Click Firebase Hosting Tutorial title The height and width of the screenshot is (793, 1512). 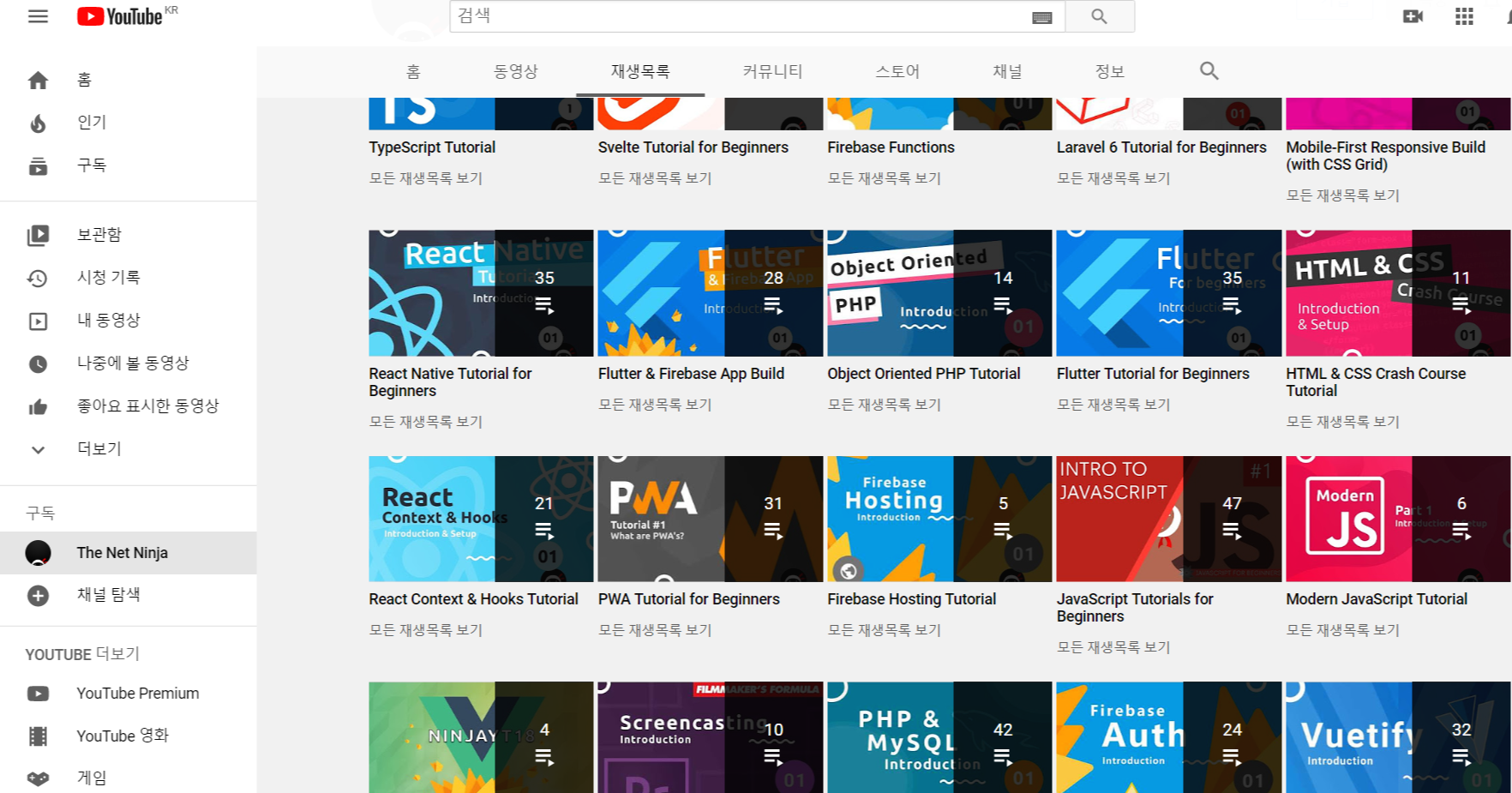click(911, 599)
